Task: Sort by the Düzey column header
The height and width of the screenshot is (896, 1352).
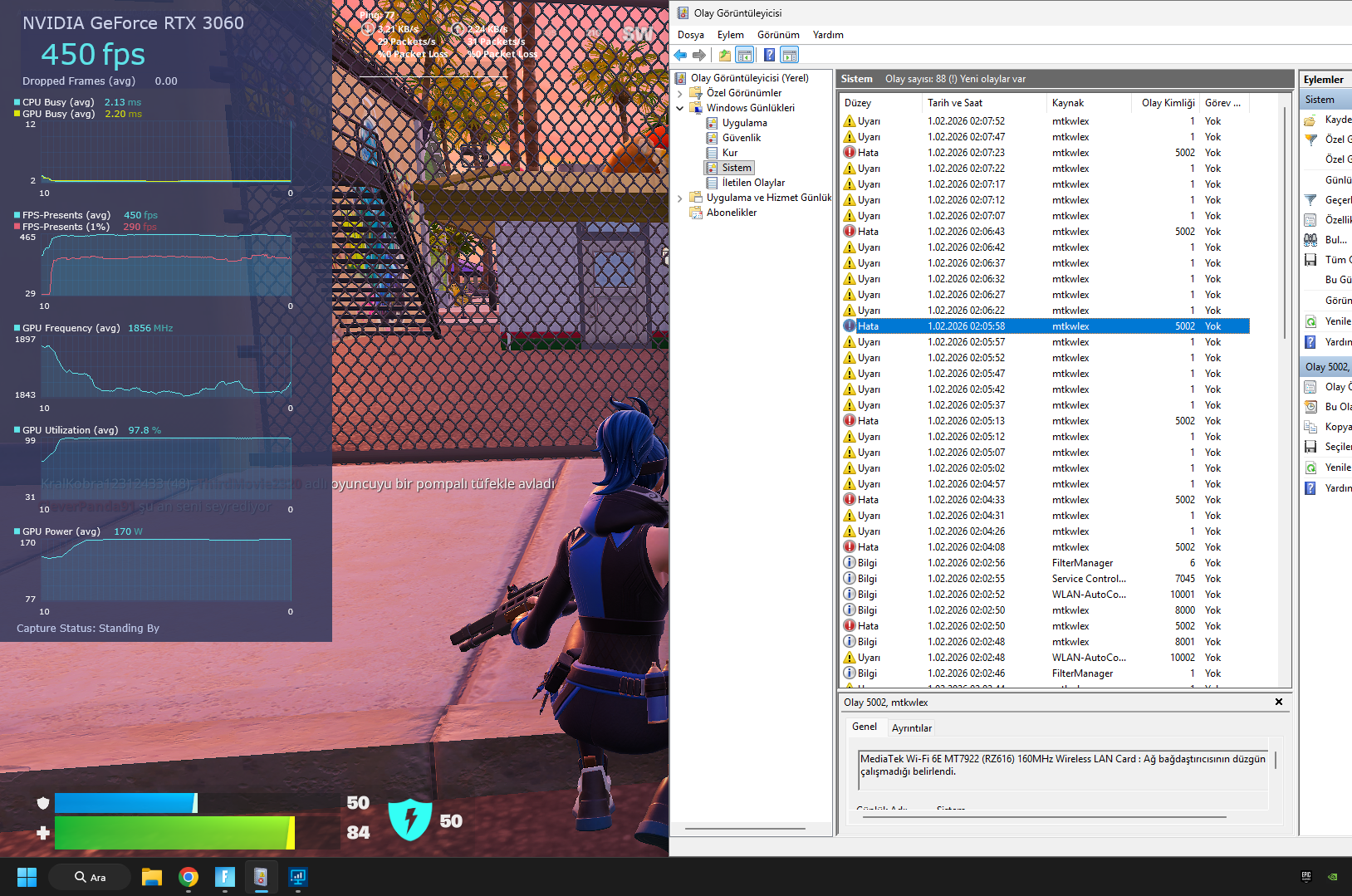Action: point(879,103)
